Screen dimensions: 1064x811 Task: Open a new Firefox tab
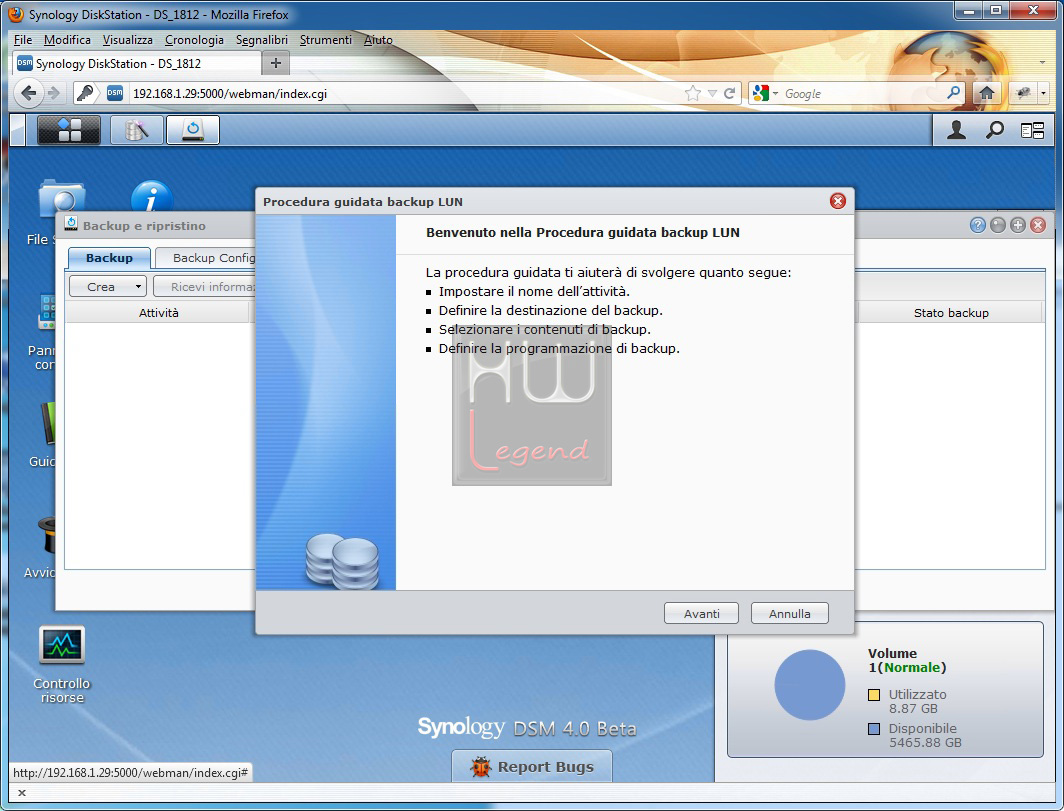276,63
